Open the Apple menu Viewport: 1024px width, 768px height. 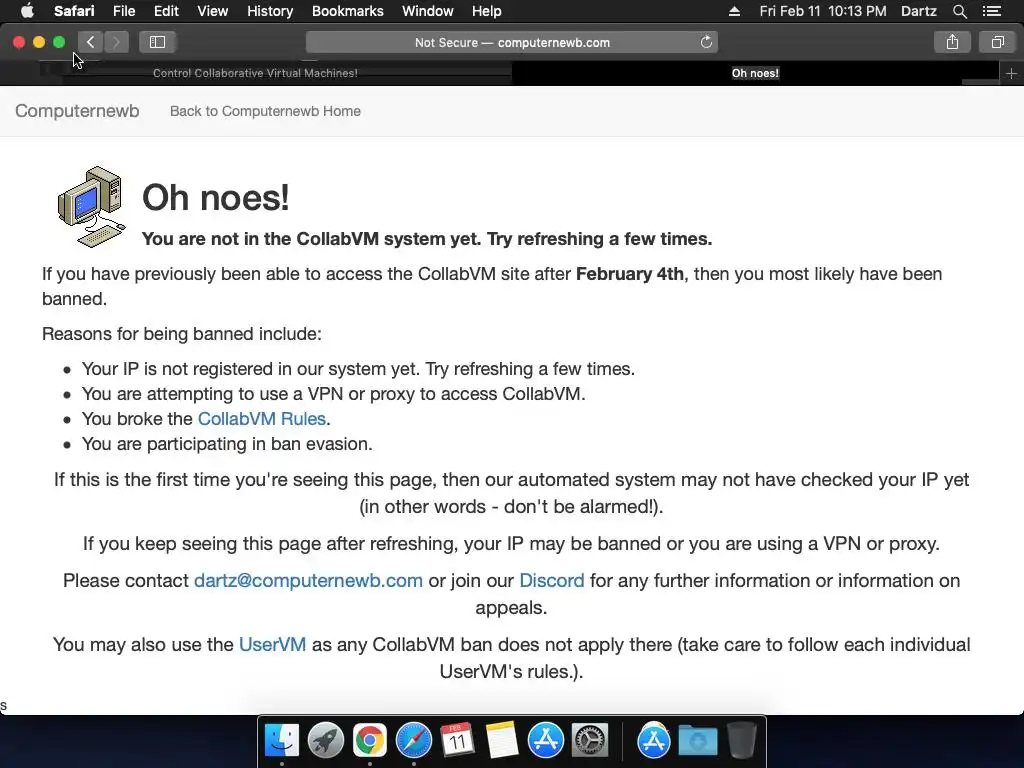(x=27, y=11)
